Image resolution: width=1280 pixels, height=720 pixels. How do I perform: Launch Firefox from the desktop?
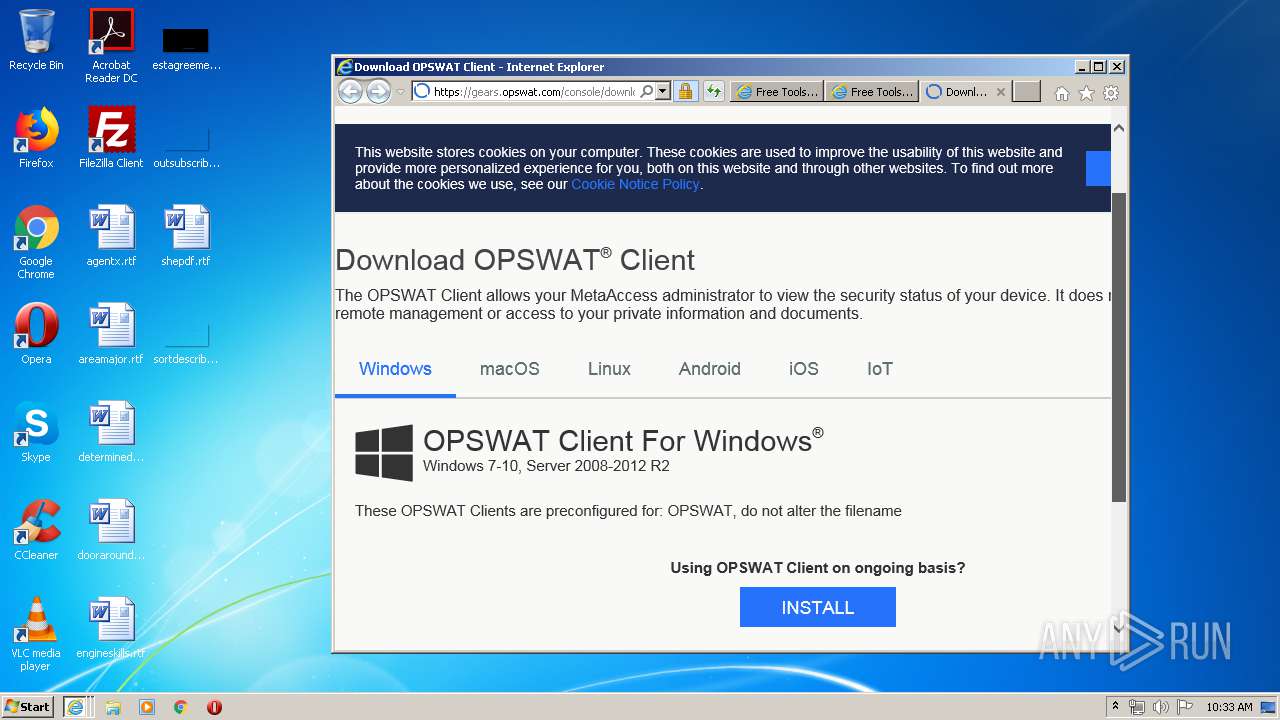36,138
